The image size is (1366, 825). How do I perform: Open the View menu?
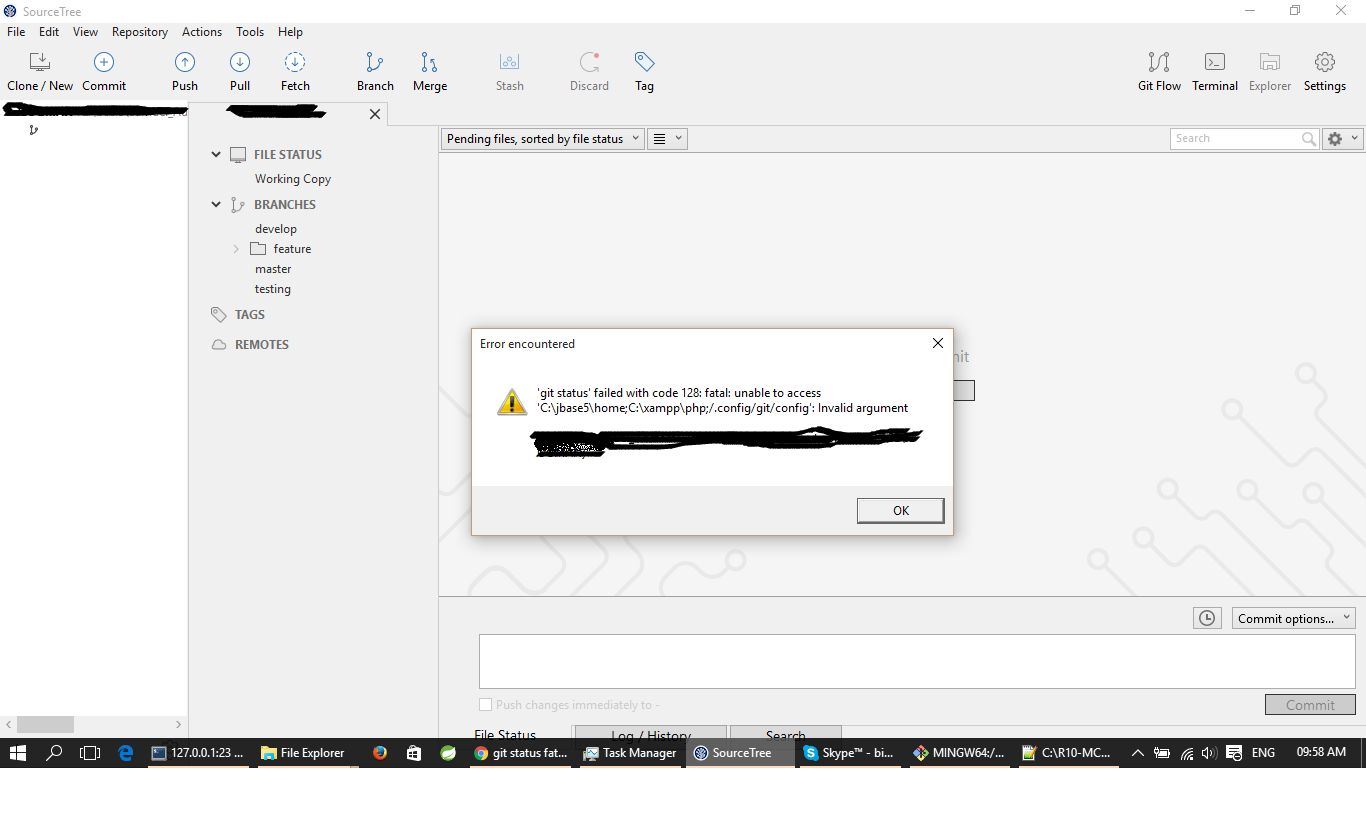coord(86,32)
